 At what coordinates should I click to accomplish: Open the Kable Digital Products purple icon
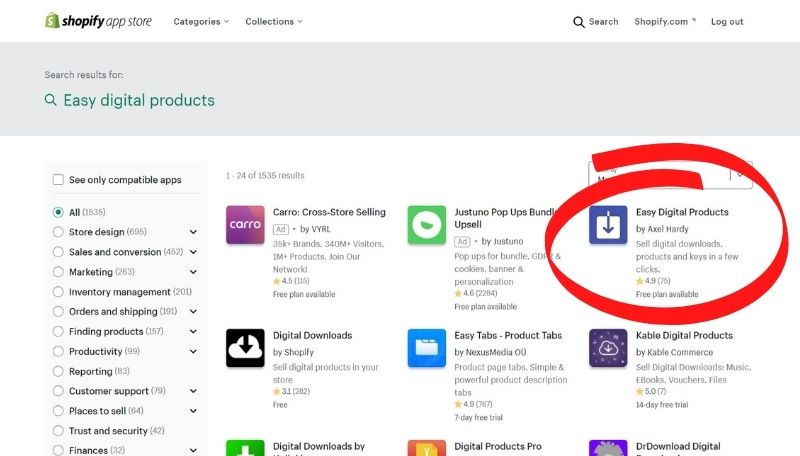(608, 348)
